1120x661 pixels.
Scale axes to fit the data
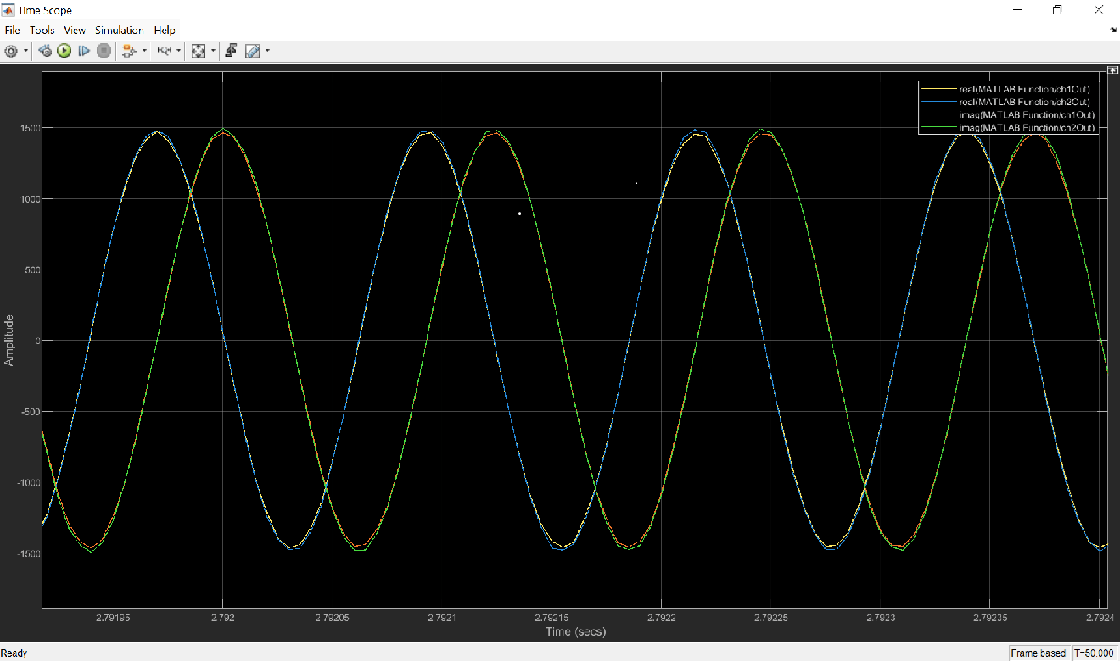(197, 51)
